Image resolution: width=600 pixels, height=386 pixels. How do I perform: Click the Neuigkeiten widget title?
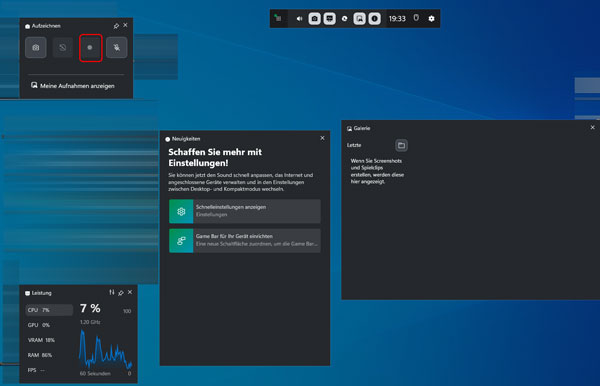click(x=186, y=139)
